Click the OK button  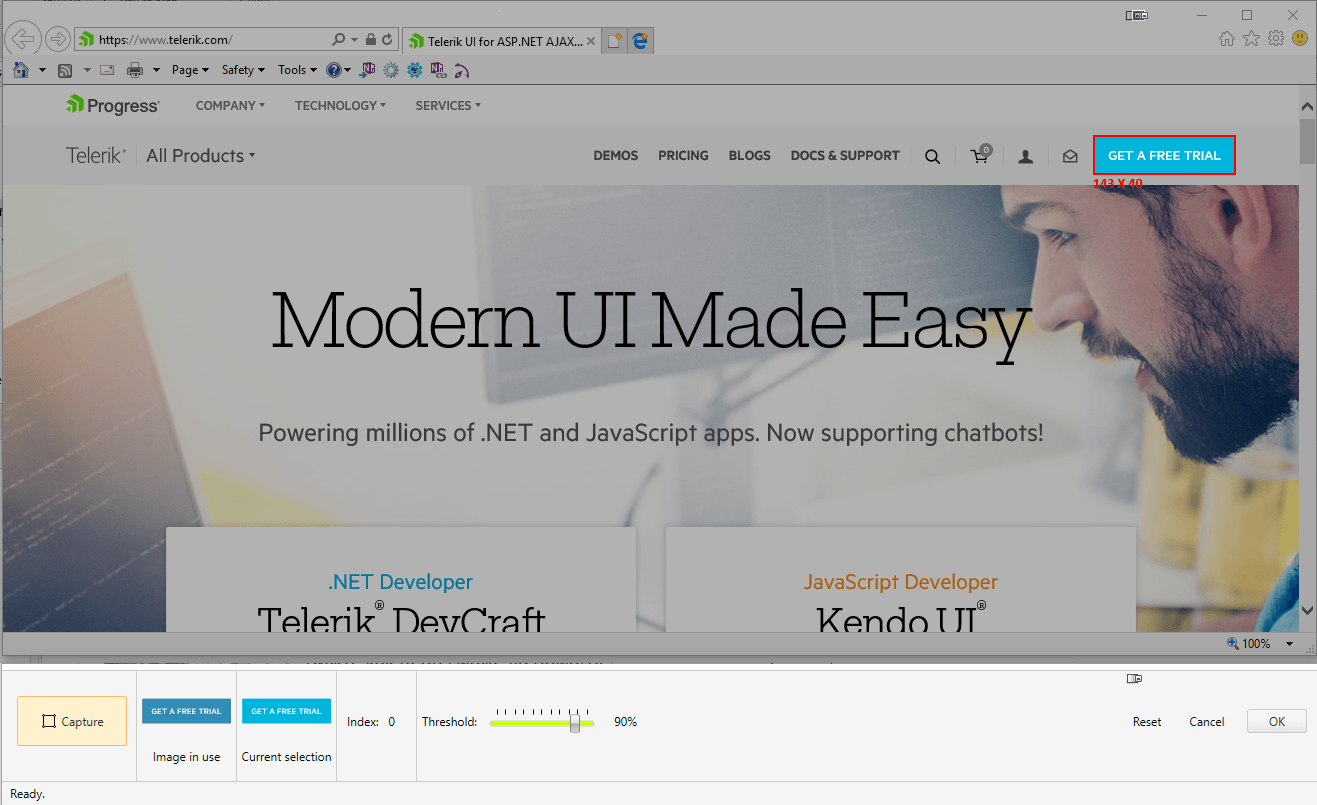point(1277,721)
